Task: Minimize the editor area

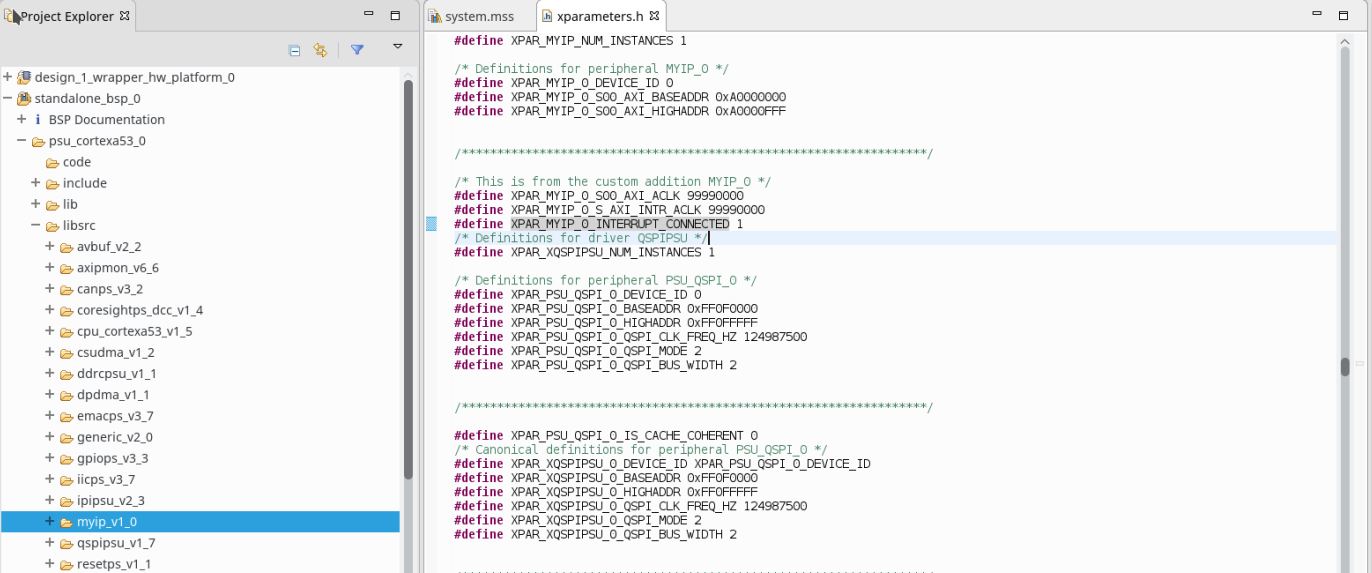Action: pos(1317,15)
